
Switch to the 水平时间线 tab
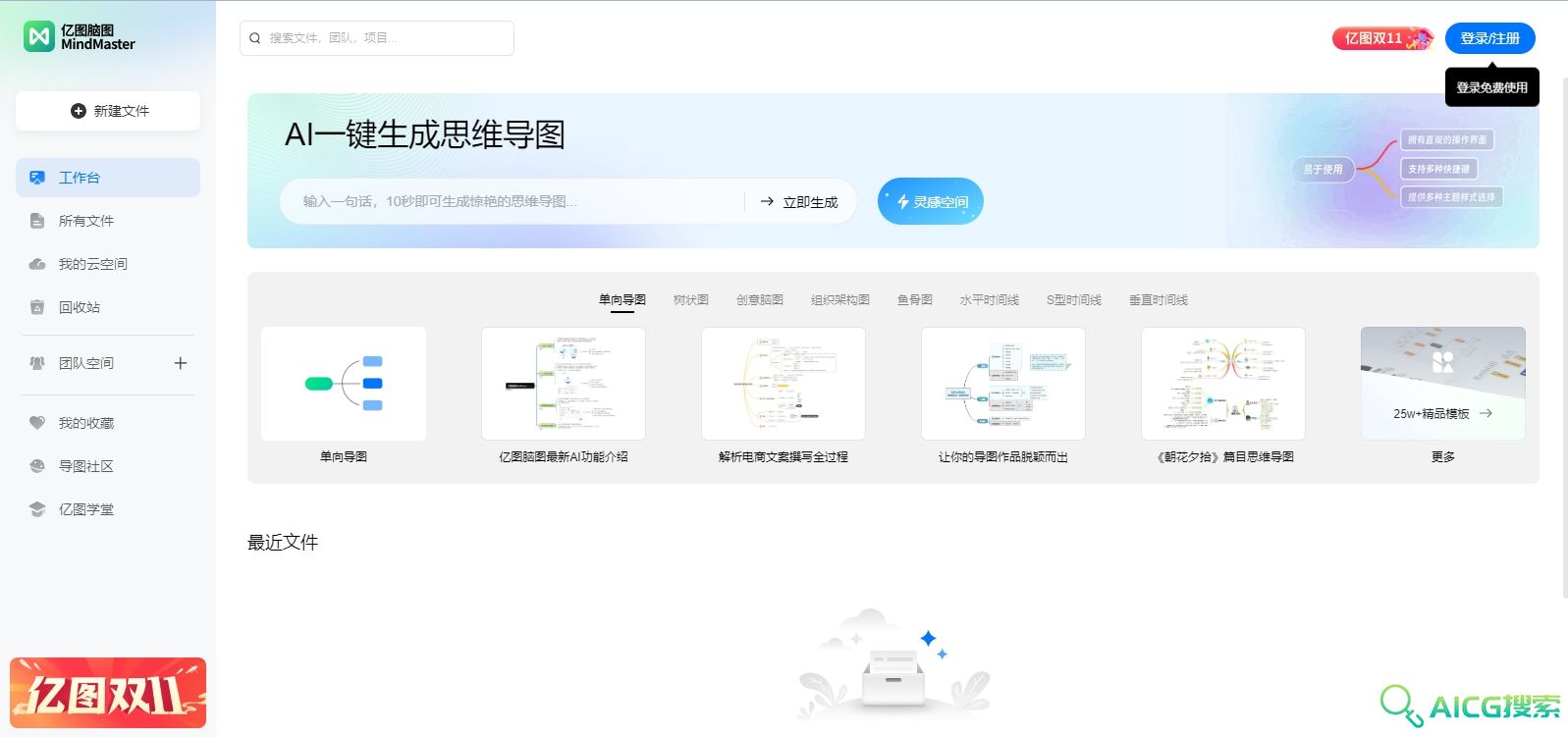[x=990, y=300]
